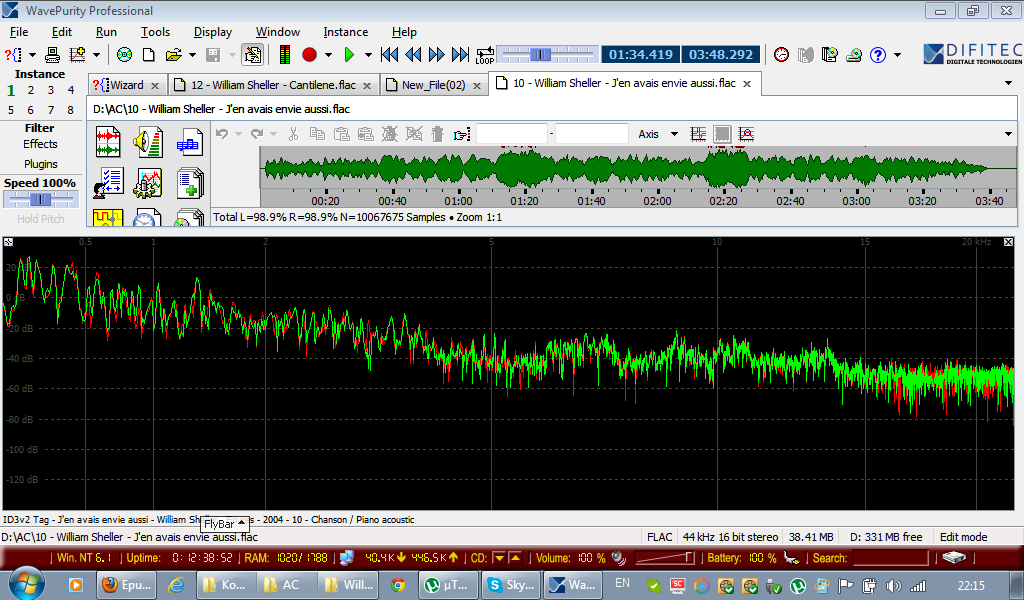Switch to the Cantilene.flac tab
Viewport: 1024px width, 600px height.
tap(272, 85)
